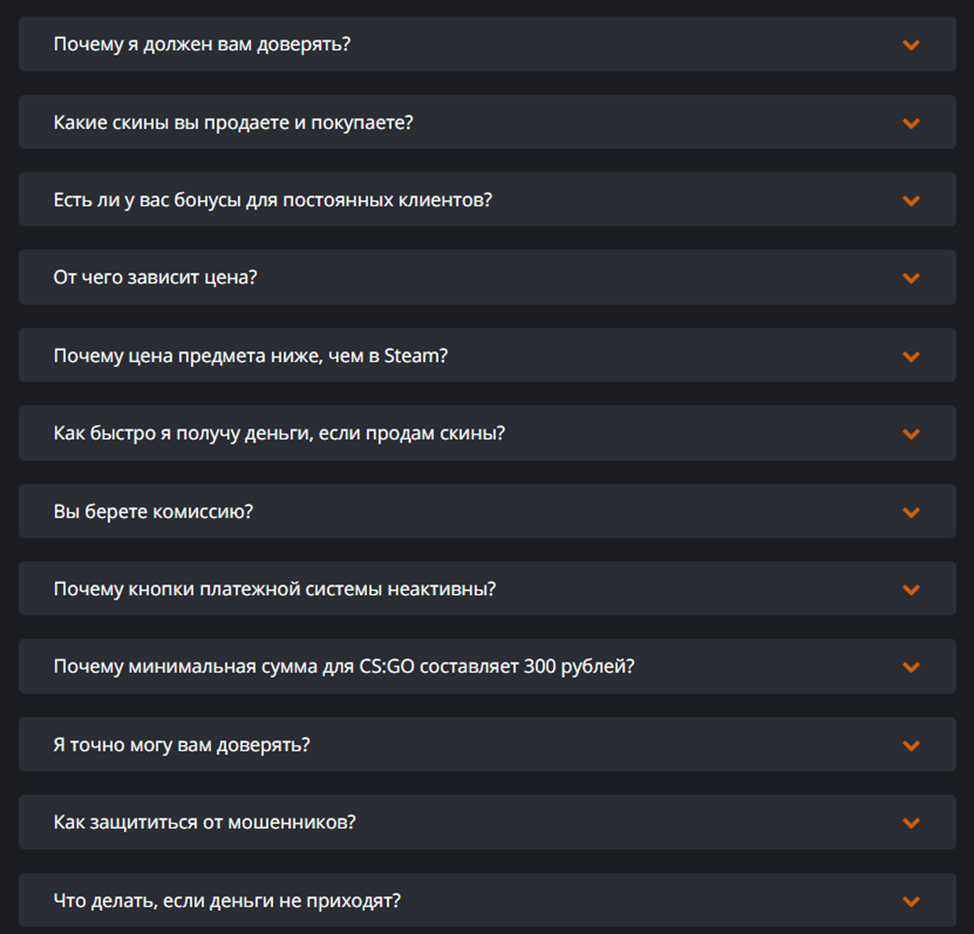Image resolution: width=974 pixels, height=934 pixels.
Task: Open 'Почему минимальная сумма для CS:GO' question text
Action: point(344,667)
